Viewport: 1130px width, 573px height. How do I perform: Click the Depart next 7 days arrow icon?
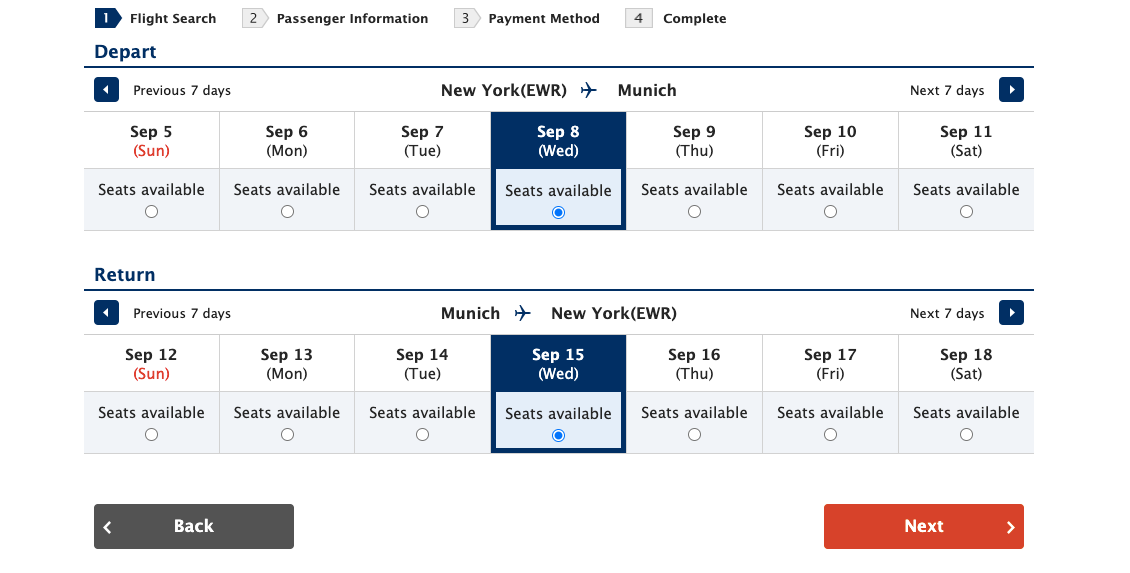1011,90
